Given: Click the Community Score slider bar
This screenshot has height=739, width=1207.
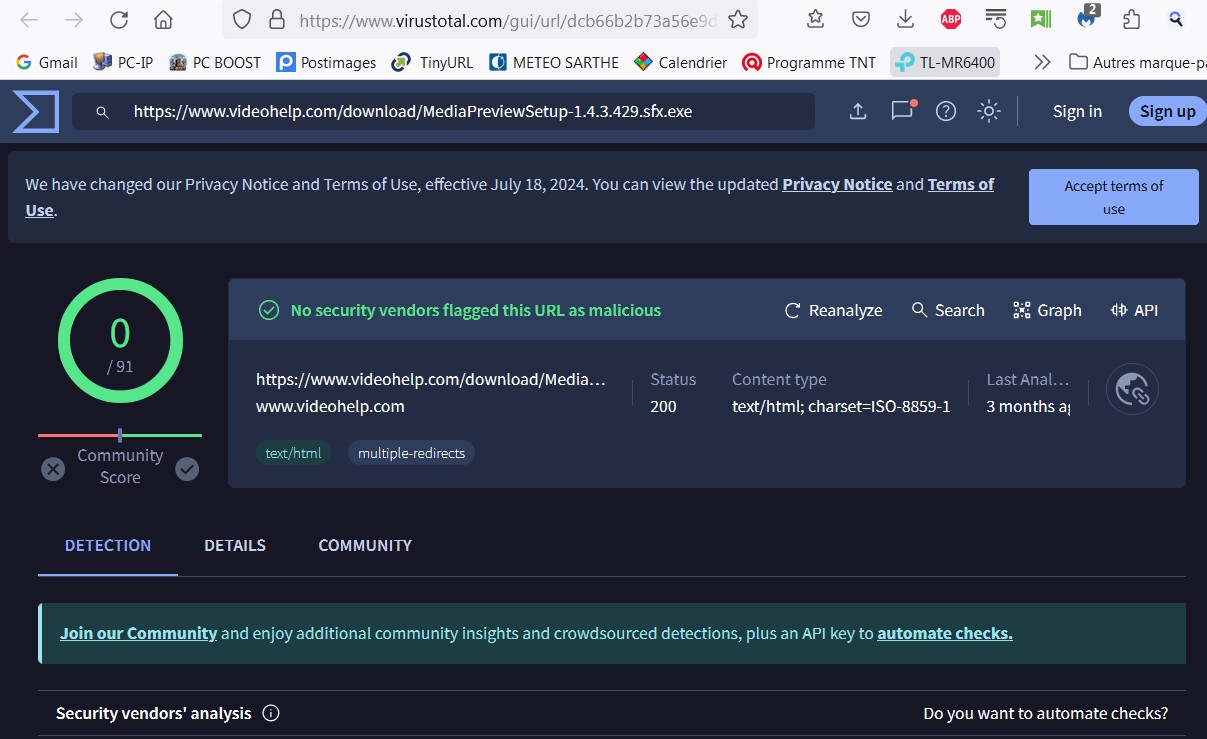Looking at the screenshot, I should click(120, 435).
